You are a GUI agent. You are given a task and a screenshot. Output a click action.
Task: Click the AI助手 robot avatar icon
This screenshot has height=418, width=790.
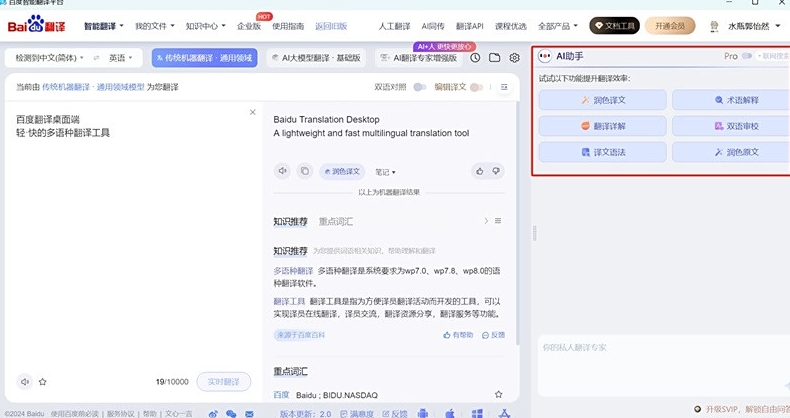pyautogui.click(x=545, y=56)
